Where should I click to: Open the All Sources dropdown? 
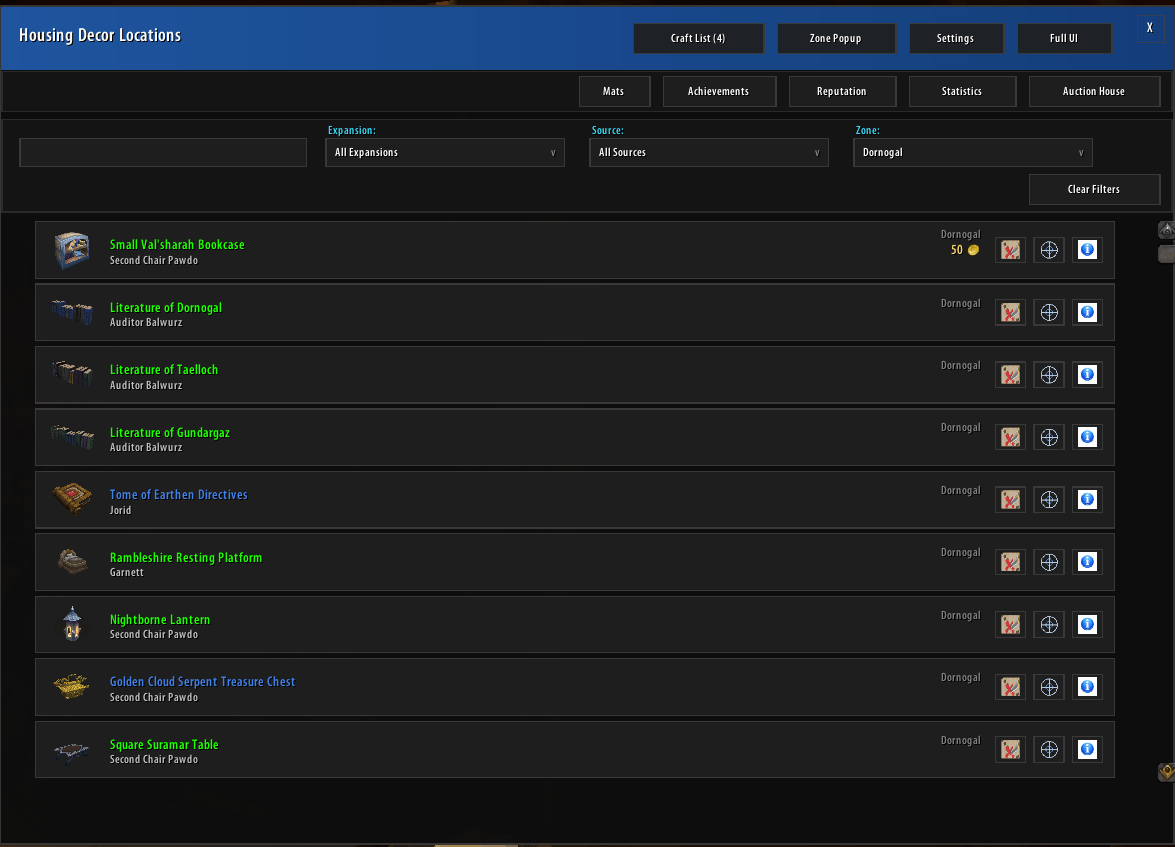pyautogui.click(x=709, y=152)
